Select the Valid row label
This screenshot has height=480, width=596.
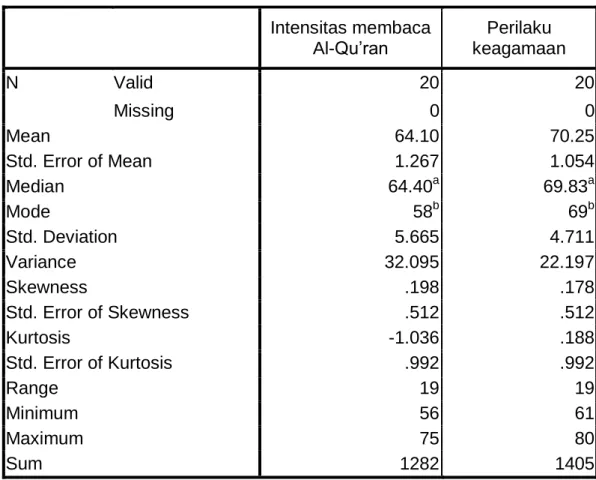133,82
